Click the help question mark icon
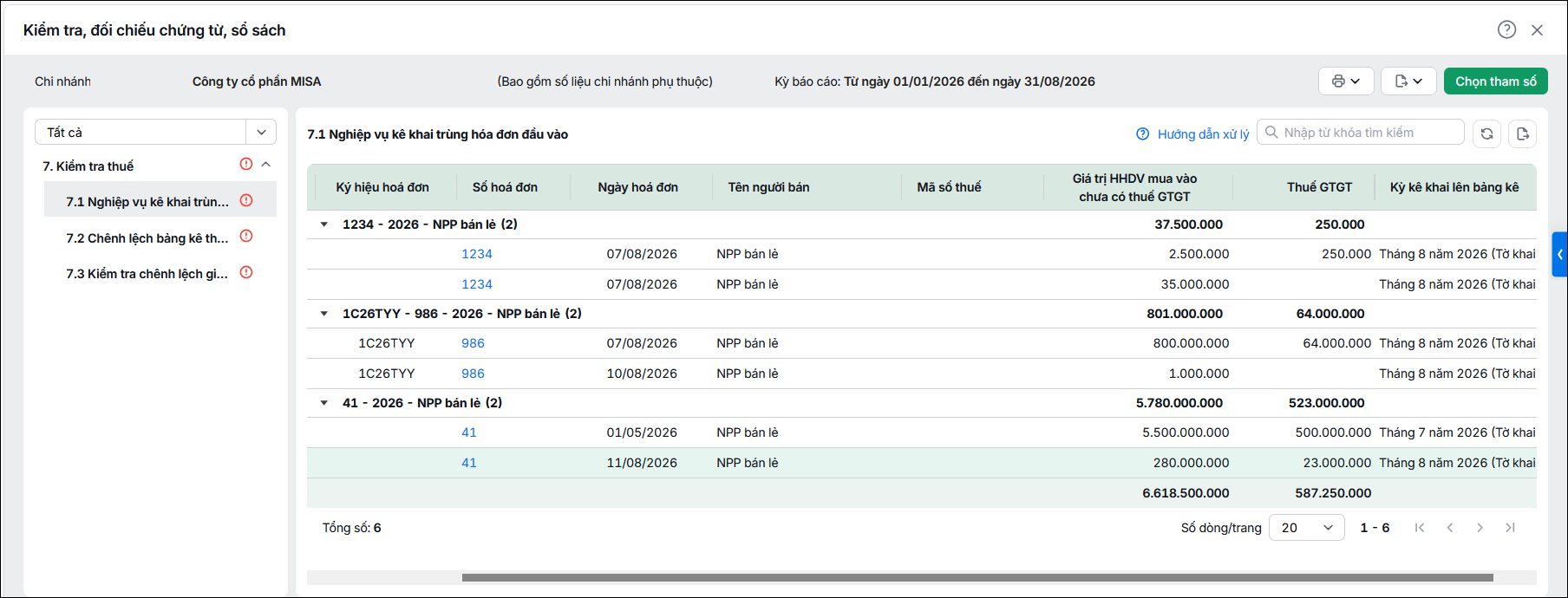1568x598 pixels. point(1506,29)
